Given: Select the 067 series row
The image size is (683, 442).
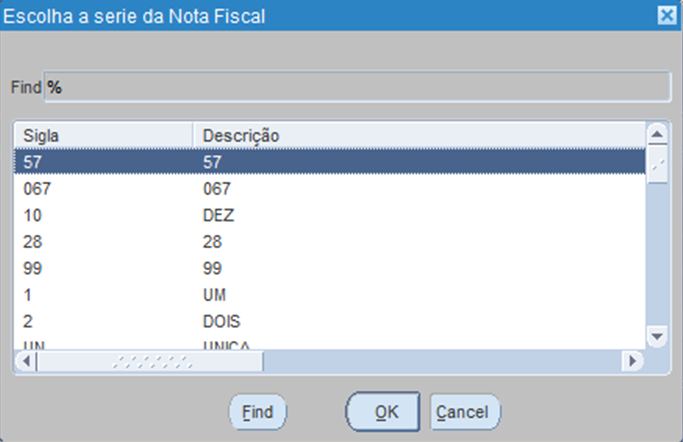Looking at the screenshot, I should tap(330, 189).
